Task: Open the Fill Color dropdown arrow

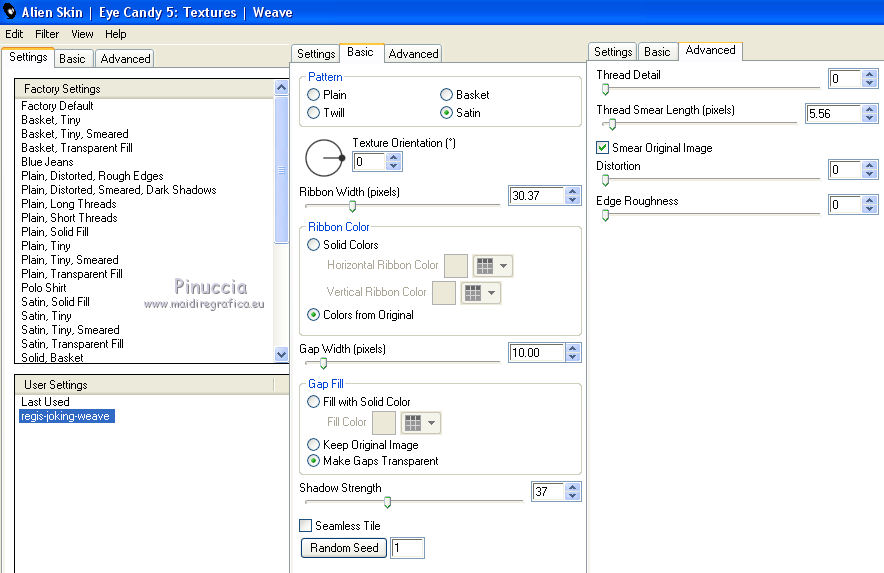Action: click(431, 422)
